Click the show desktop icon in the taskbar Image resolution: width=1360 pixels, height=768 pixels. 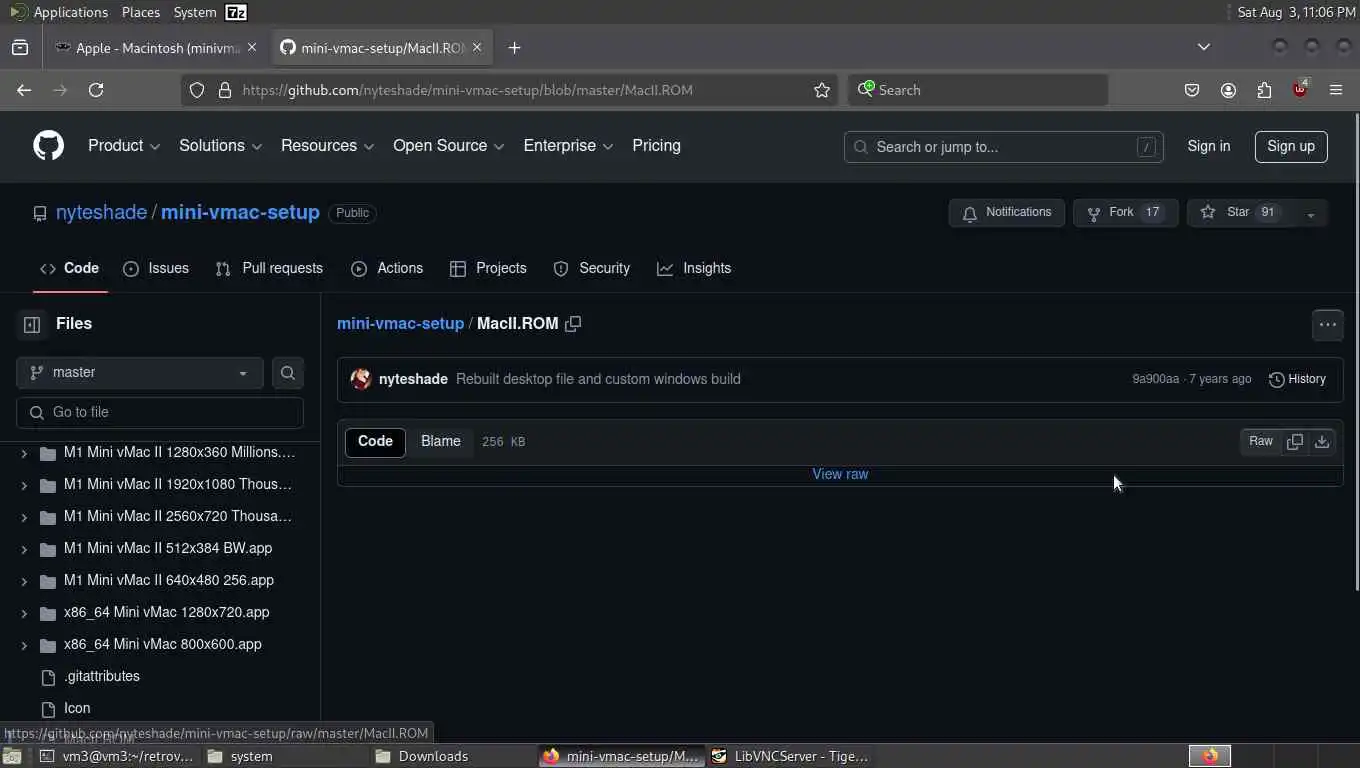[12, 756]
